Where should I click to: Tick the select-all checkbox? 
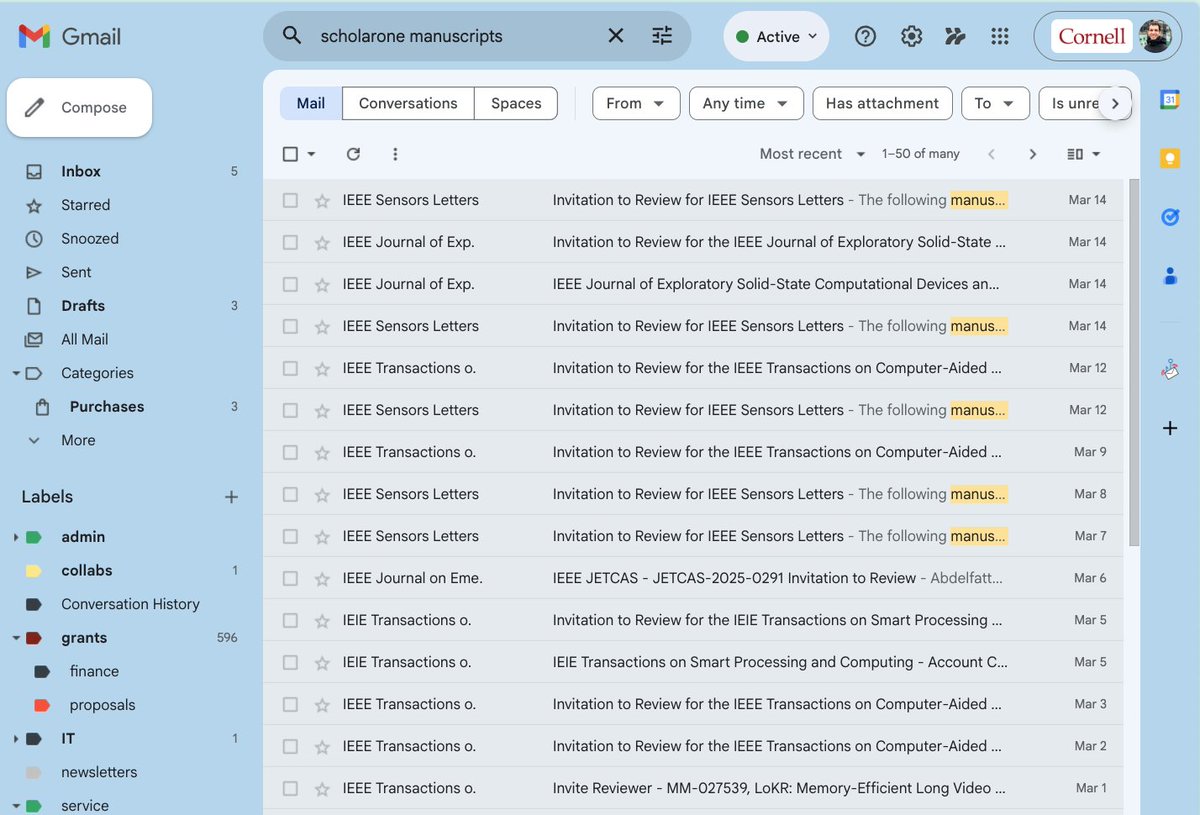point(290,154)
